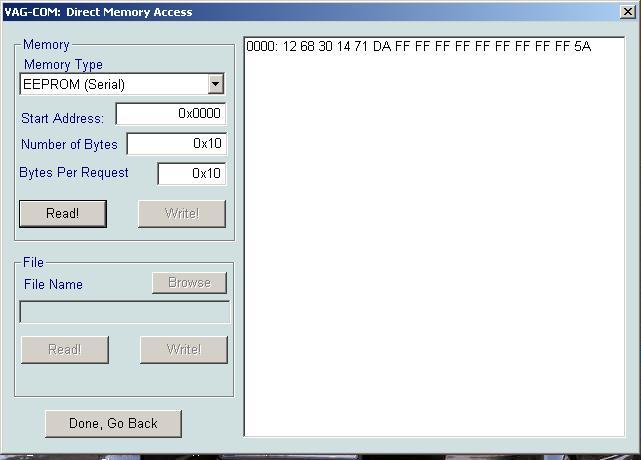The height and width of the screenshot is (460, 641).
Task: Click the last byte 5A in hex output
Action: pos(583,46)
